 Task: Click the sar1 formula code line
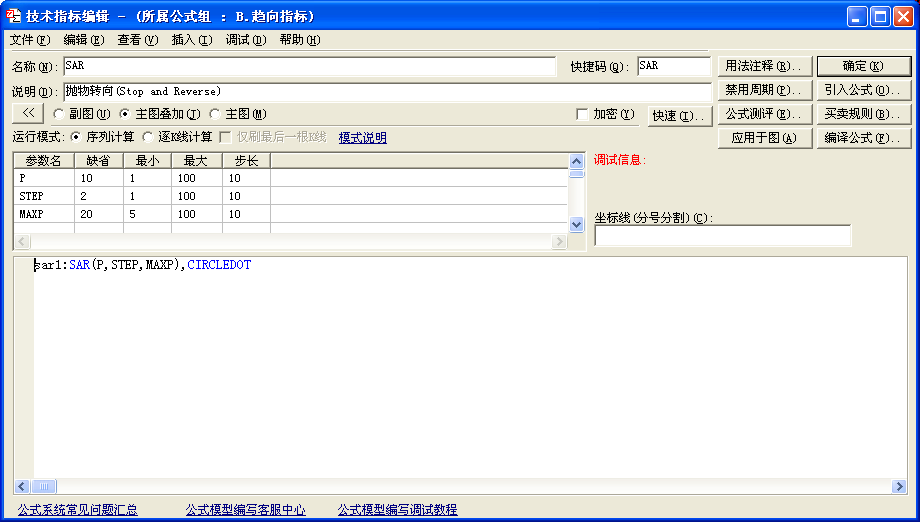pos(143,265)
